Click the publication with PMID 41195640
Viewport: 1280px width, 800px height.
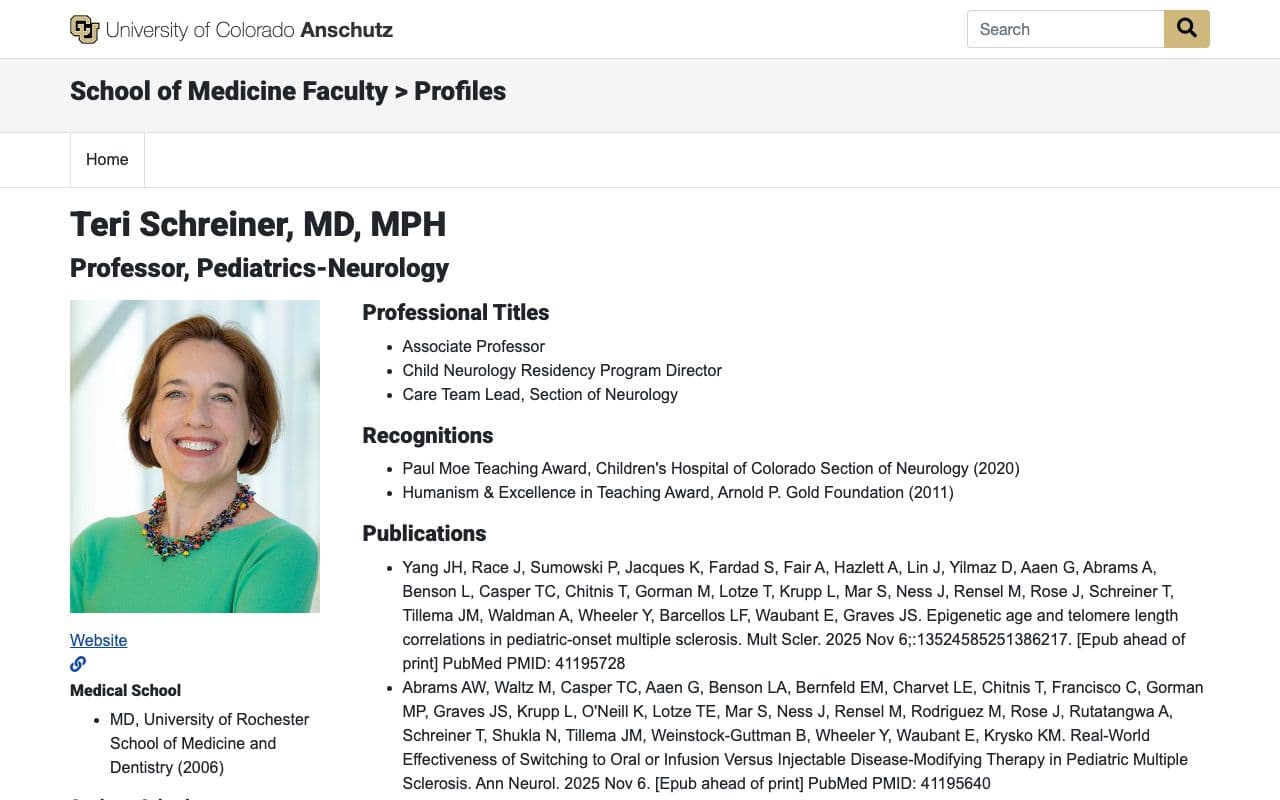[x=802, y=735]
